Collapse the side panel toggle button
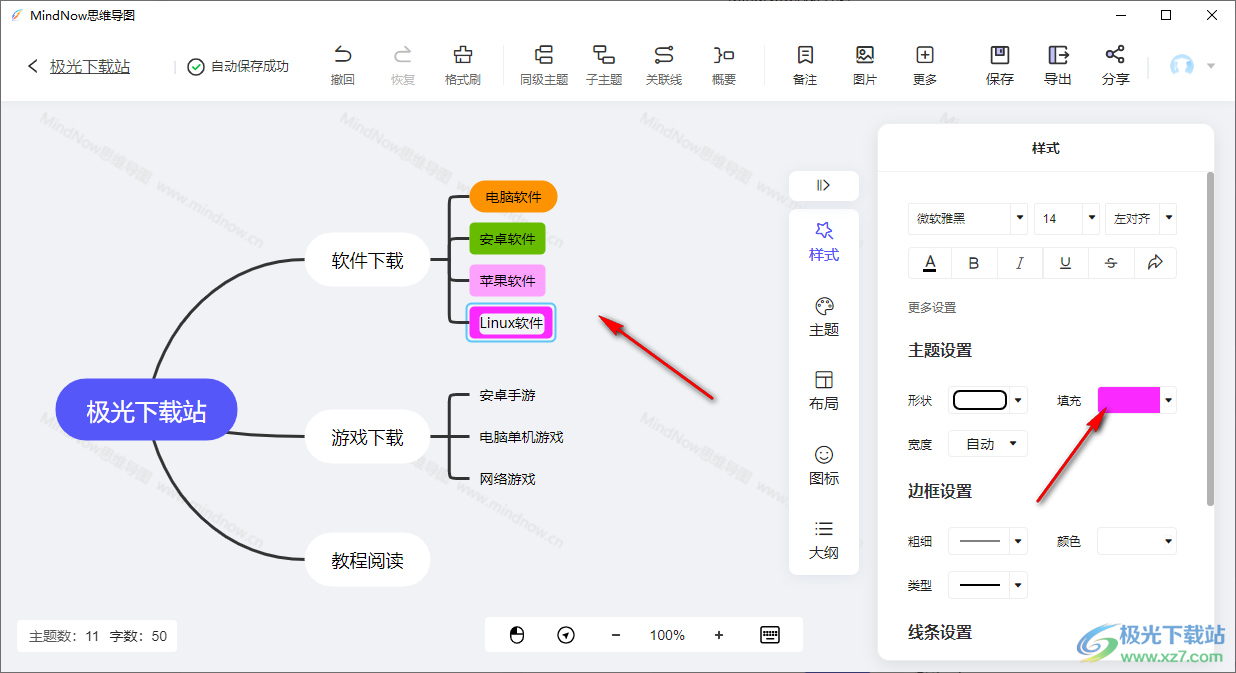Image resolution: width=1236 pixels, height=673 pixels. (824, 185)
